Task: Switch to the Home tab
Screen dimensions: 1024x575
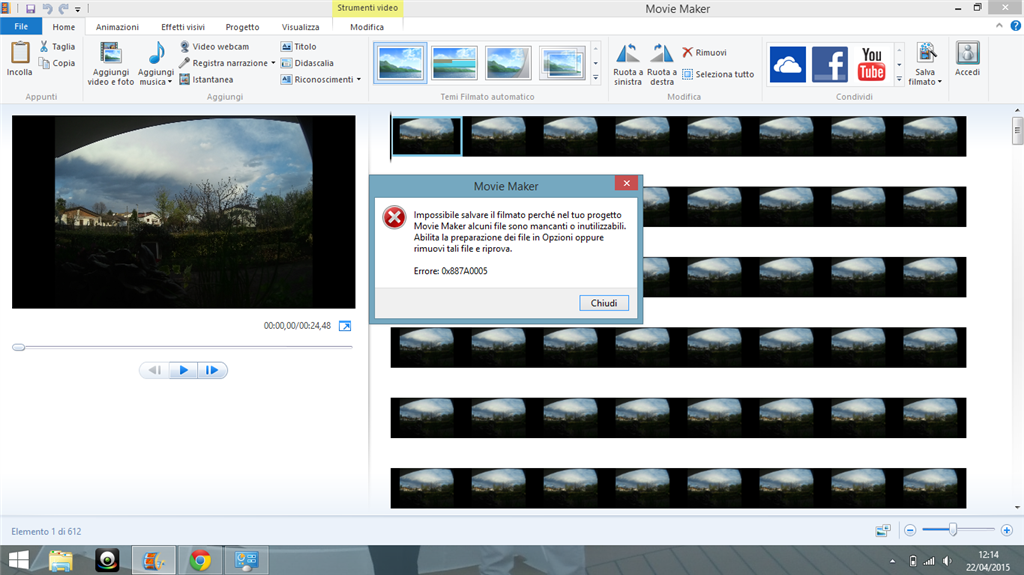Action: (x=63, y=27)
